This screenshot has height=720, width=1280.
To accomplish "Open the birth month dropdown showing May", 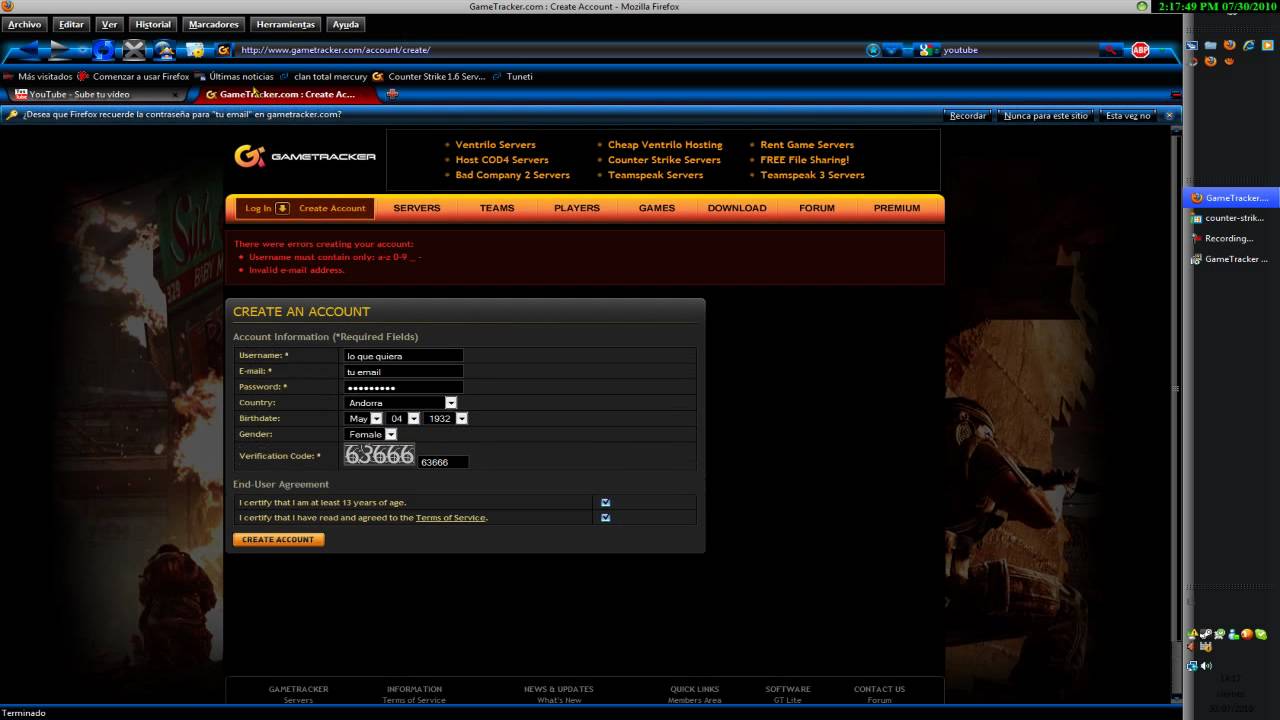I will [x=363, y=419].
